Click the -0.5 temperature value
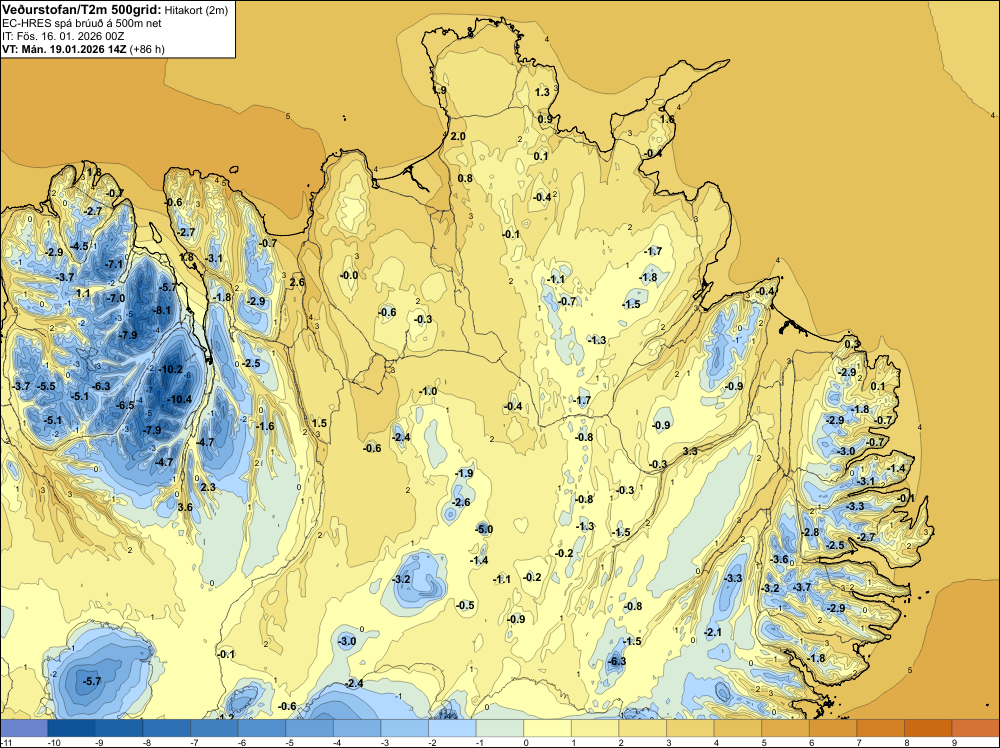 point(465,605)
